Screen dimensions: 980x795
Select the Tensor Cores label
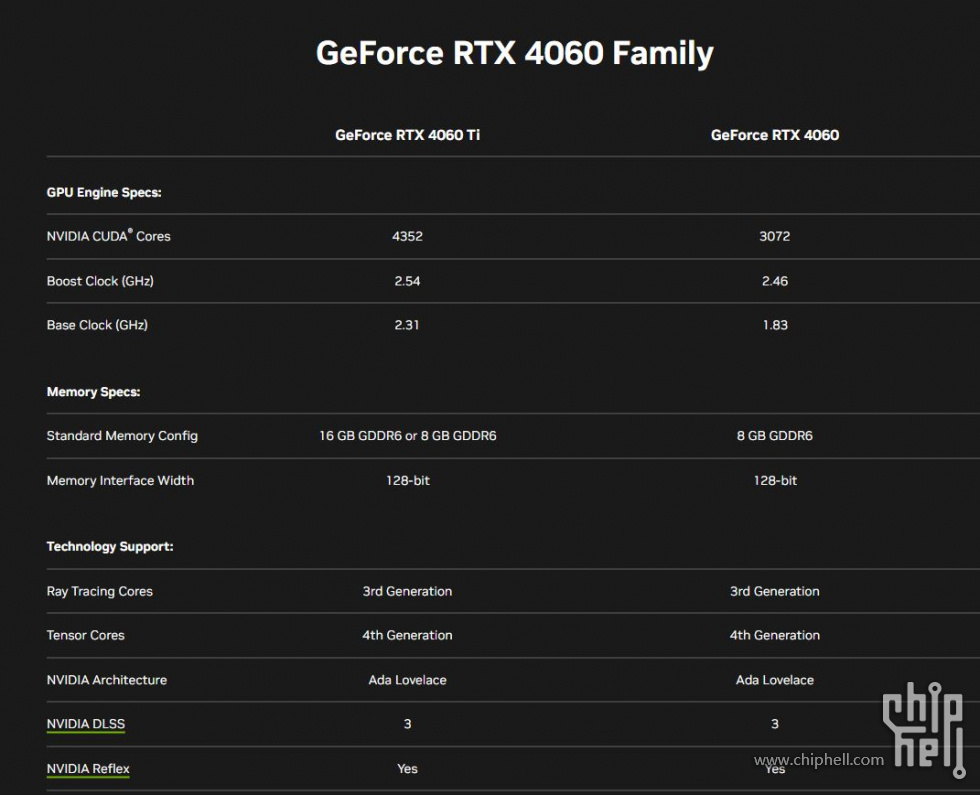(86, 635)
